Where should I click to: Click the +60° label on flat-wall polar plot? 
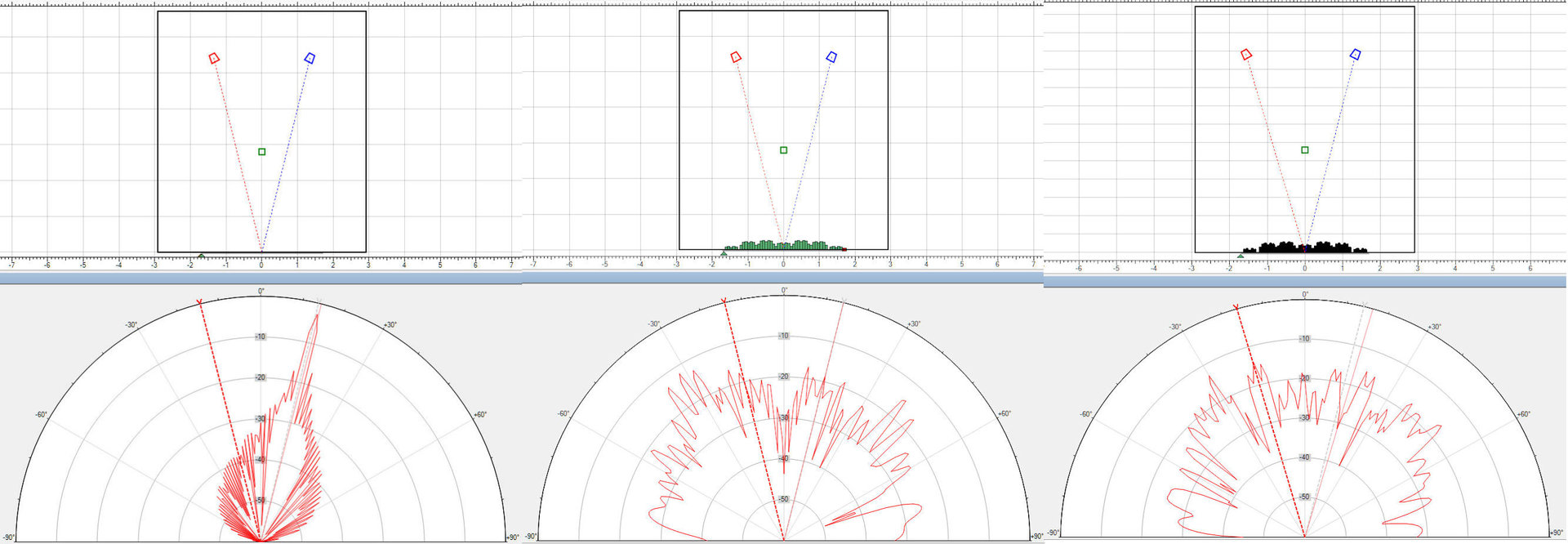pos(480,415)
